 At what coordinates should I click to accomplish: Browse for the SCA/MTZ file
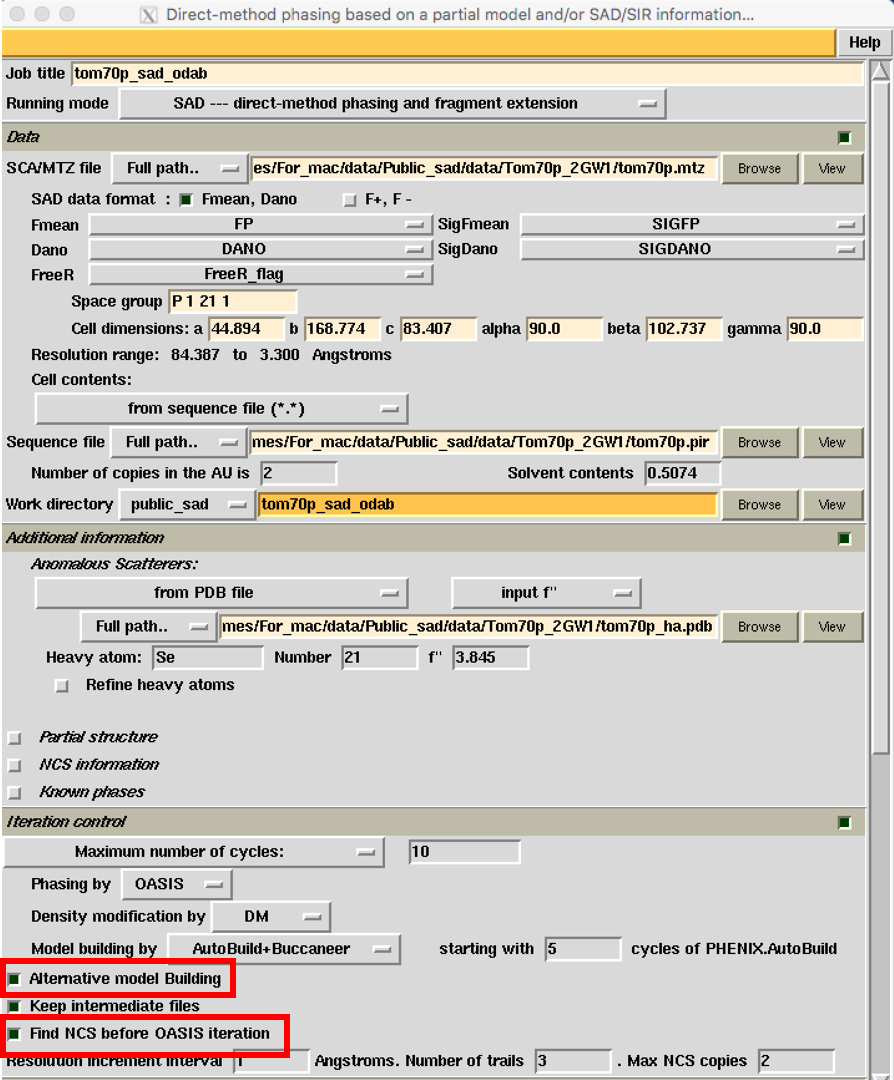point(759,169)
